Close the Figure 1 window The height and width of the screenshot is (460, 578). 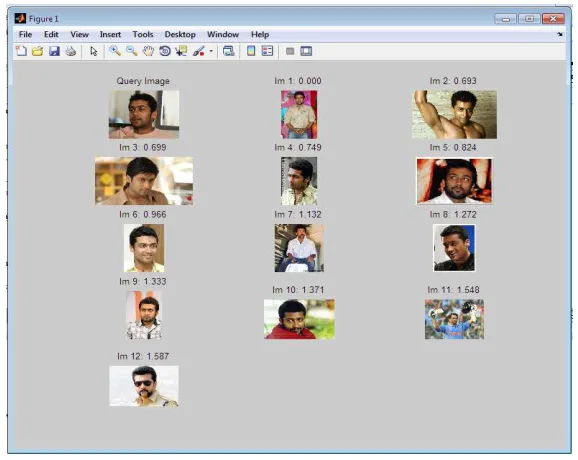pos(553,18)
